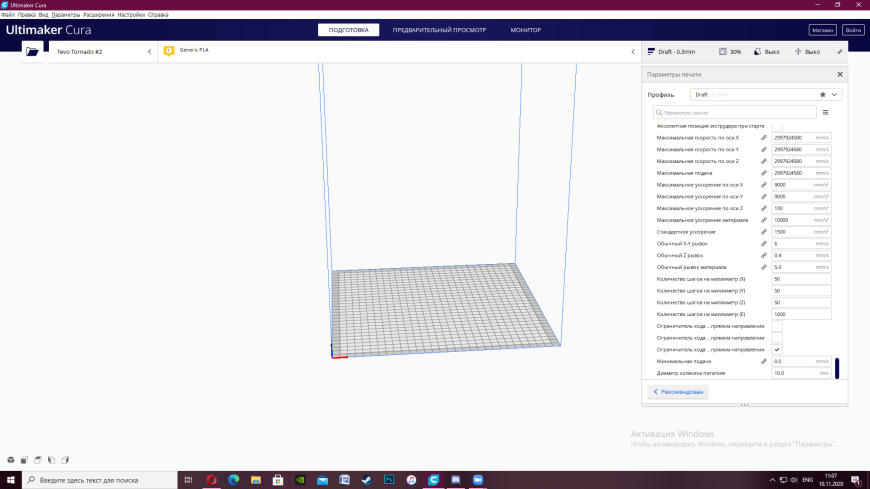Open the Вид menu
Screen dimensions: 870x489
tap(43, 14)
